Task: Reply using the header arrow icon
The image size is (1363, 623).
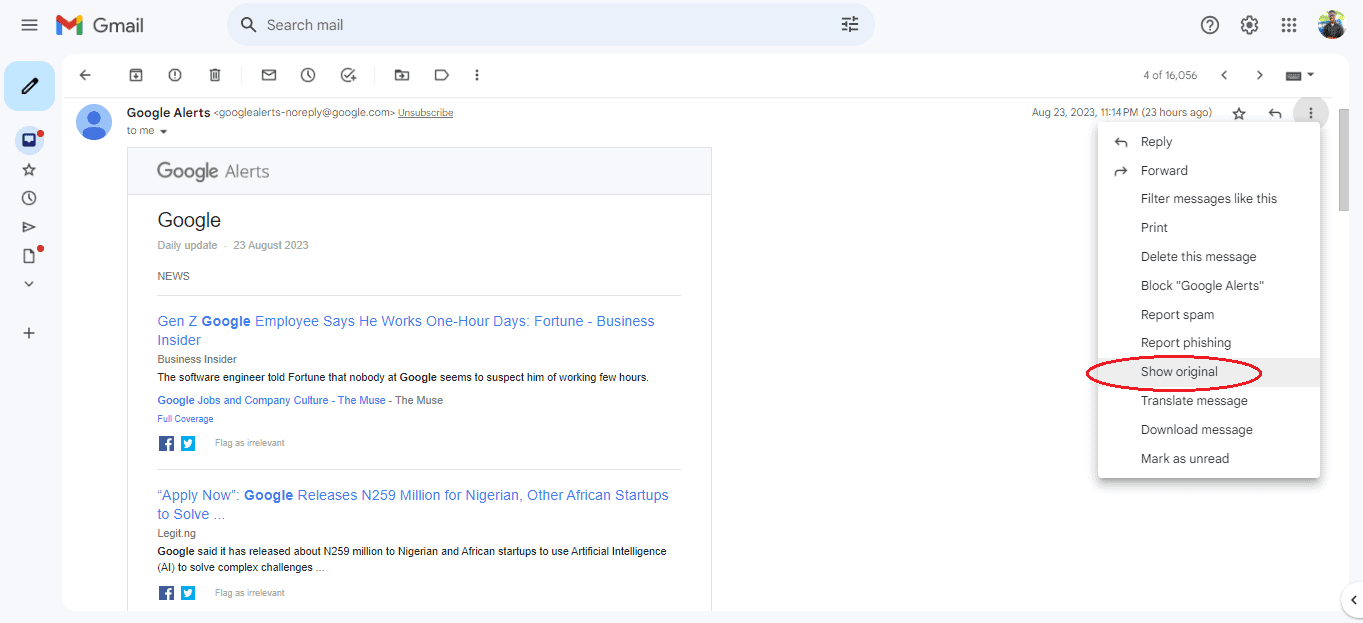Action: pyautogui.click(x=1275, y=113)
